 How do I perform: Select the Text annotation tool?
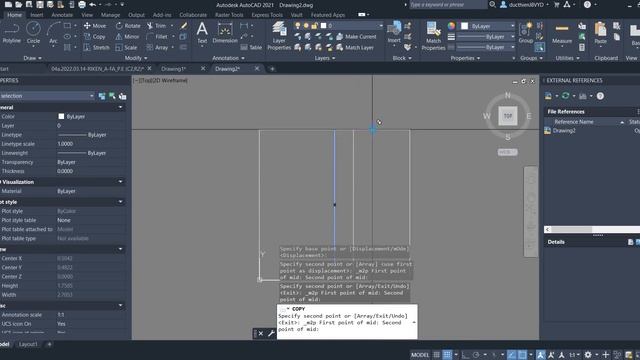[x=202, y=33]
